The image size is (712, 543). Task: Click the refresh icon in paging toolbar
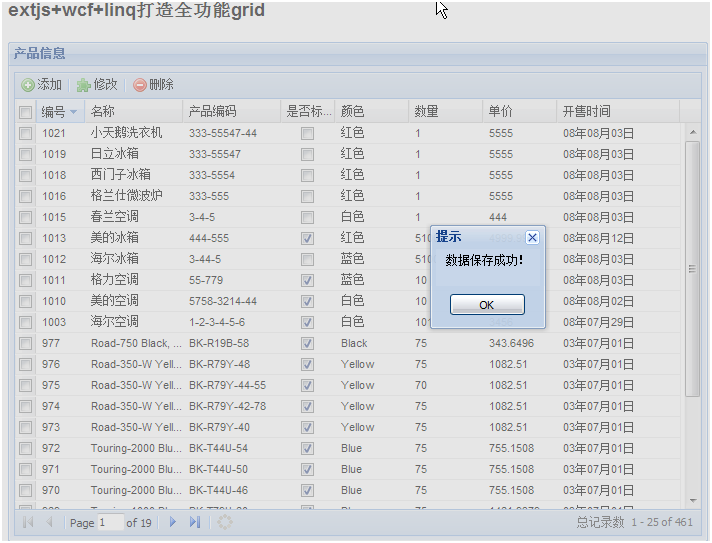pyautogui.click(x=226, y=522)
